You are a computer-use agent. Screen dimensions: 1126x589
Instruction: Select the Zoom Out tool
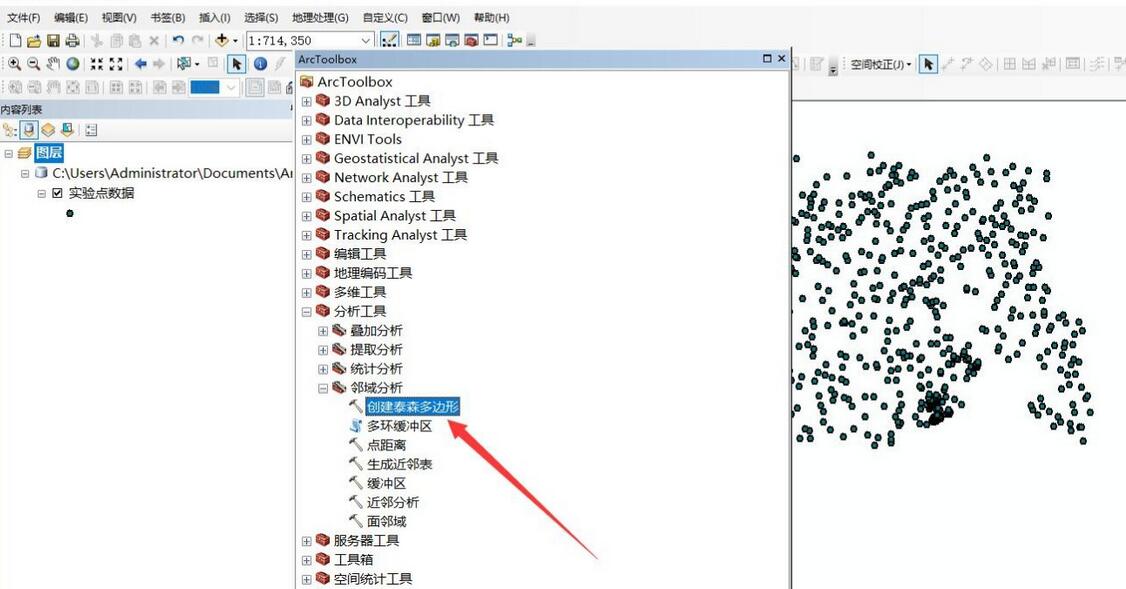tap(34, 64)
